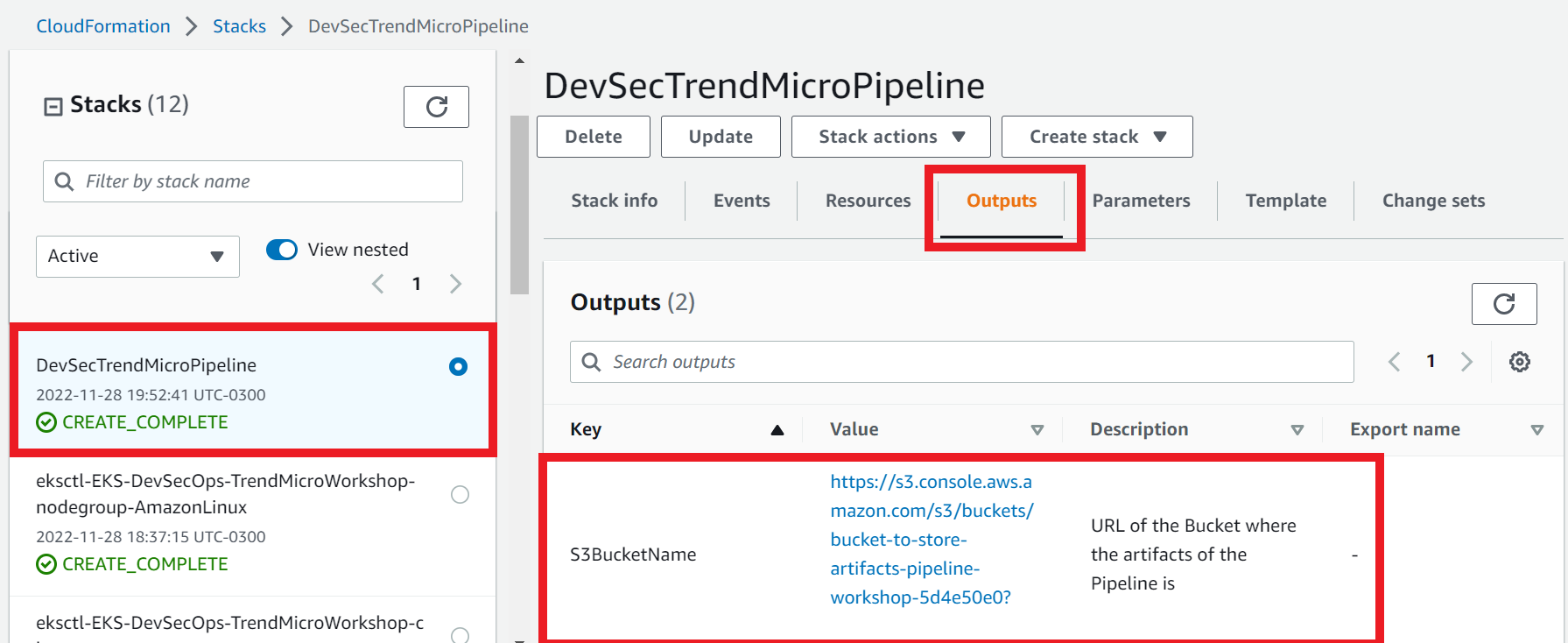
Task: Toggle the View nested switch
Action: [x=282, y=250]
